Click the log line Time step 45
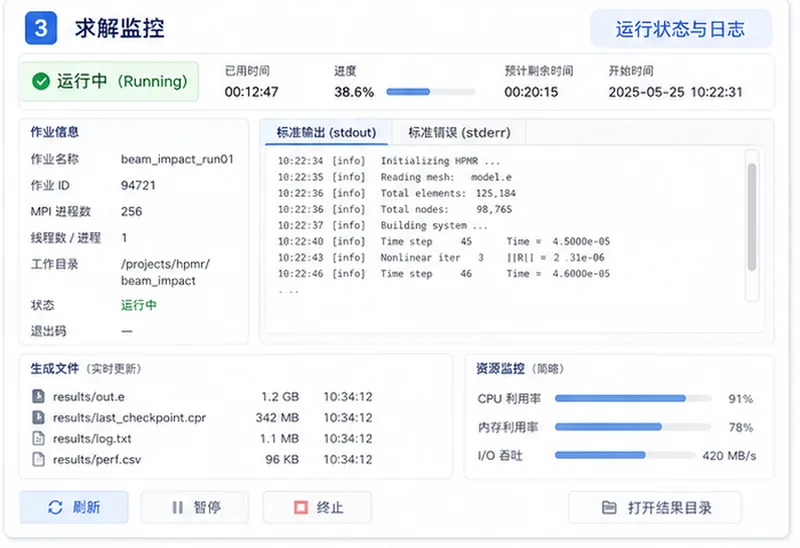This screenshot has height=548, width=800. click(444, 241)
